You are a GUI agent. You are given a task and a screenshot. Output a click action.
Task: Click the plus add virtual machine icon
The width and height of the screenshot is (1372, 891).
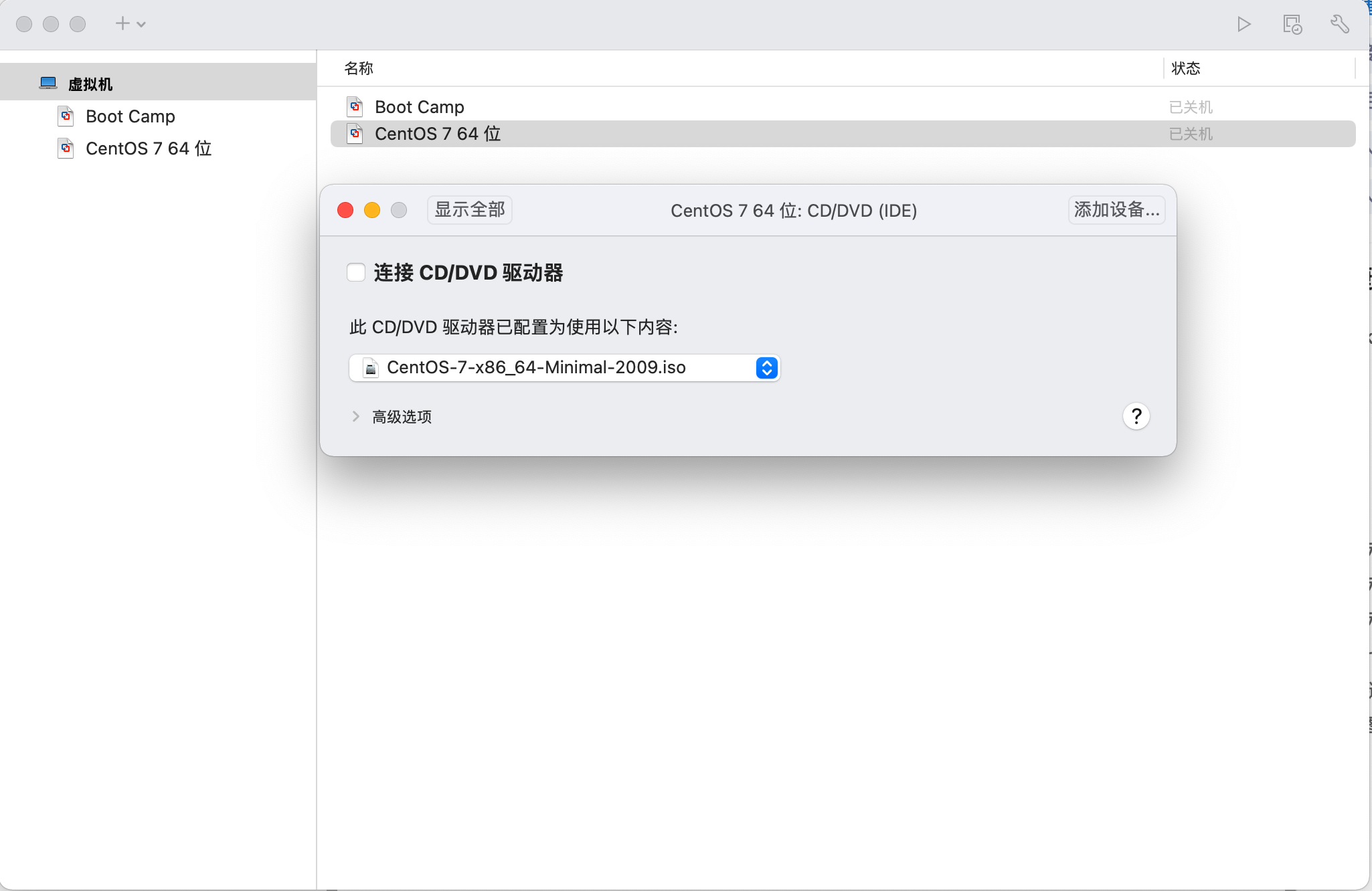pyautogui.click(x=122, y=24)
